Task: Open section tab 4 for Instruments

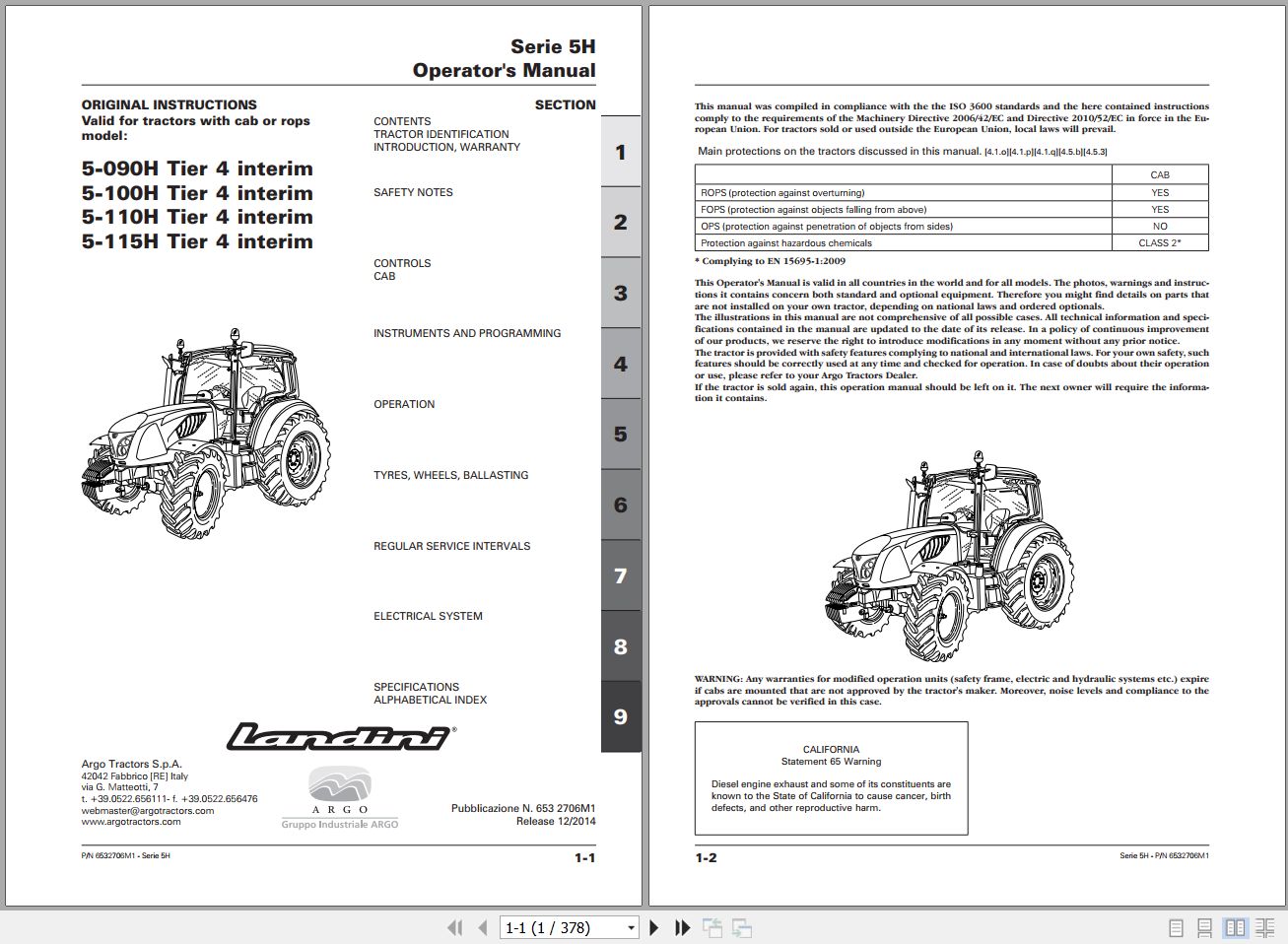Action: click(x=621, y=364)
